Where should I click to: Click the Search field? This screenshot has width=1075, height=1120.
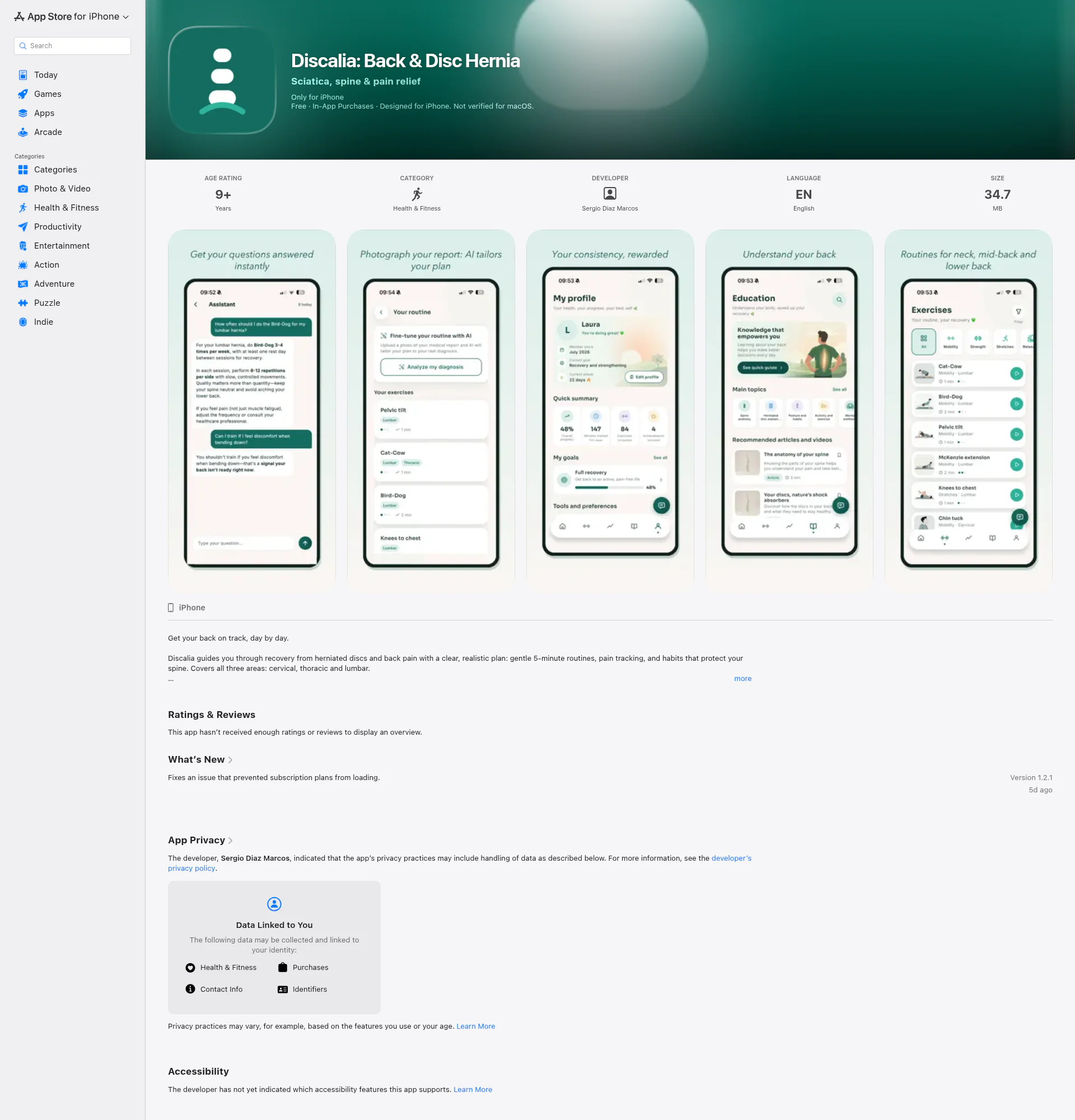coord(73,46)
